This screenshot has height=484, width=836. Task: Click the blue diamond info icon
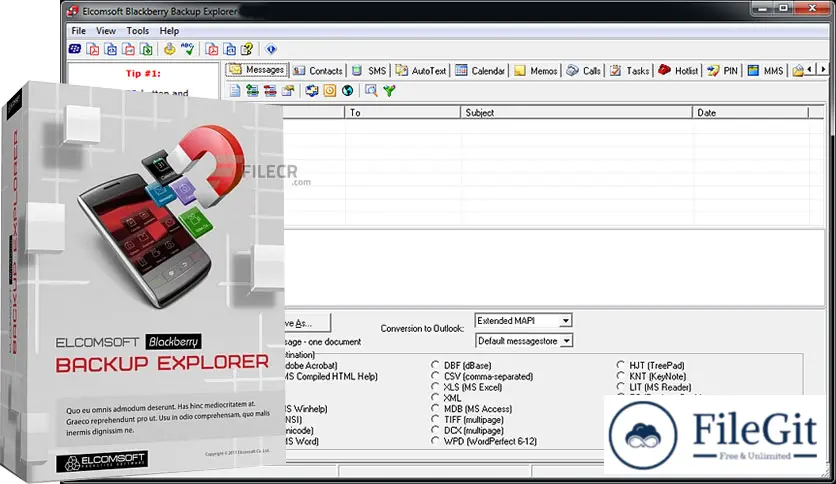pos(271,50)
